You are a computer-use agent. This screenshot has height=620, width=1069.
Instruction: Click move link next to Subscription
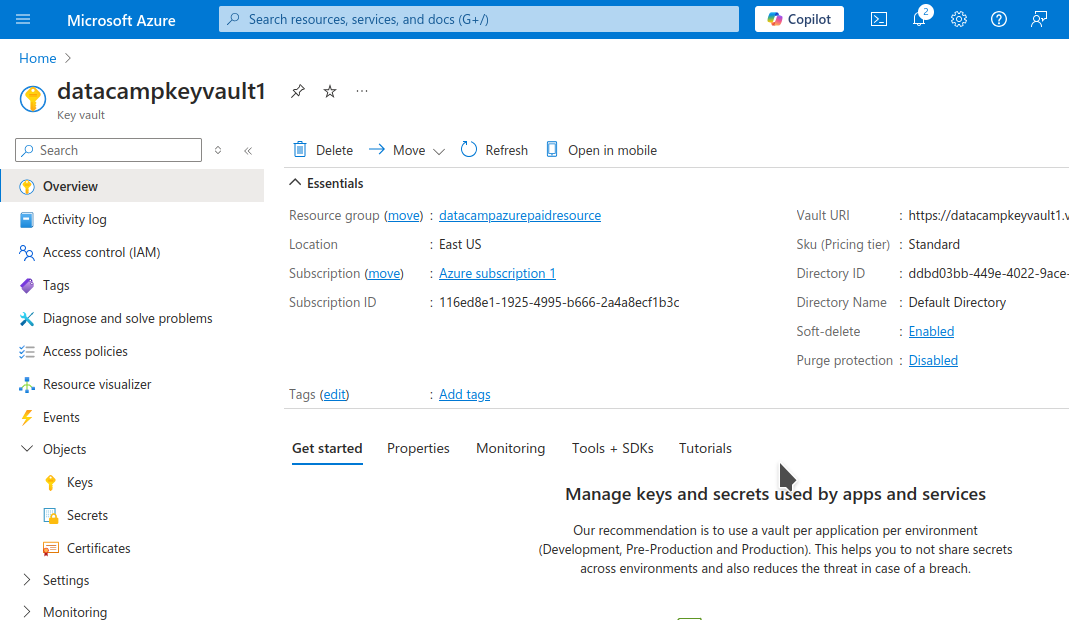pos(385,274)
